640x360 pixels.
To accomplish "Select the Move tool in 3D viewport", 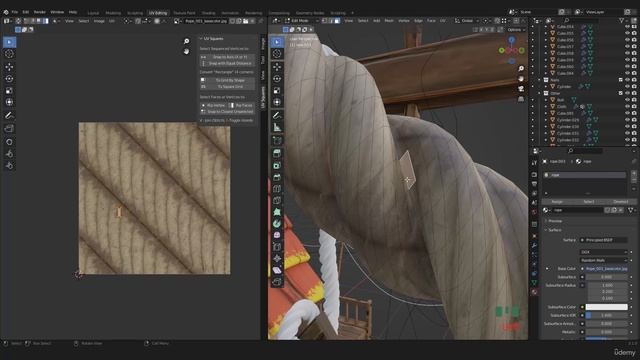I will tap(277, 67).
